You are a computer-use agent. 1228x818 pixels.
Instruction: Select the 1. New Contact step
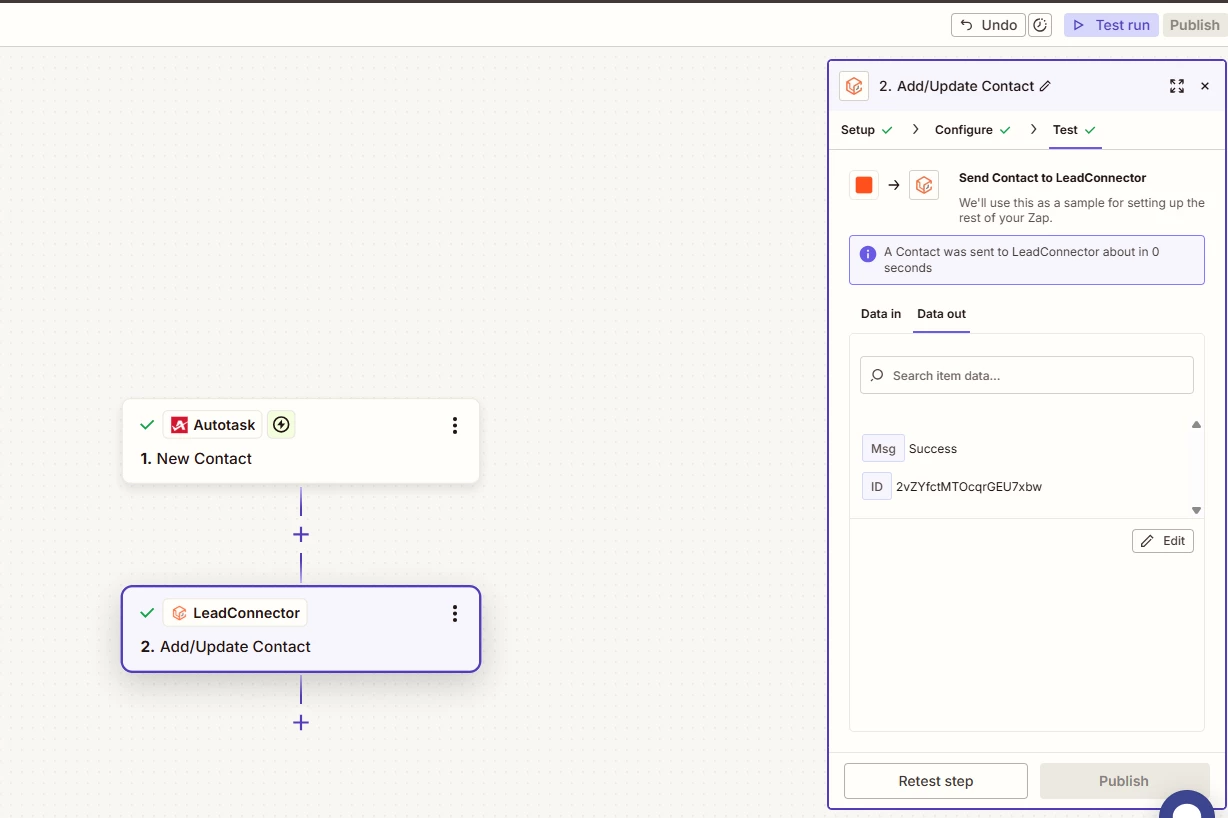pos(301,441)
